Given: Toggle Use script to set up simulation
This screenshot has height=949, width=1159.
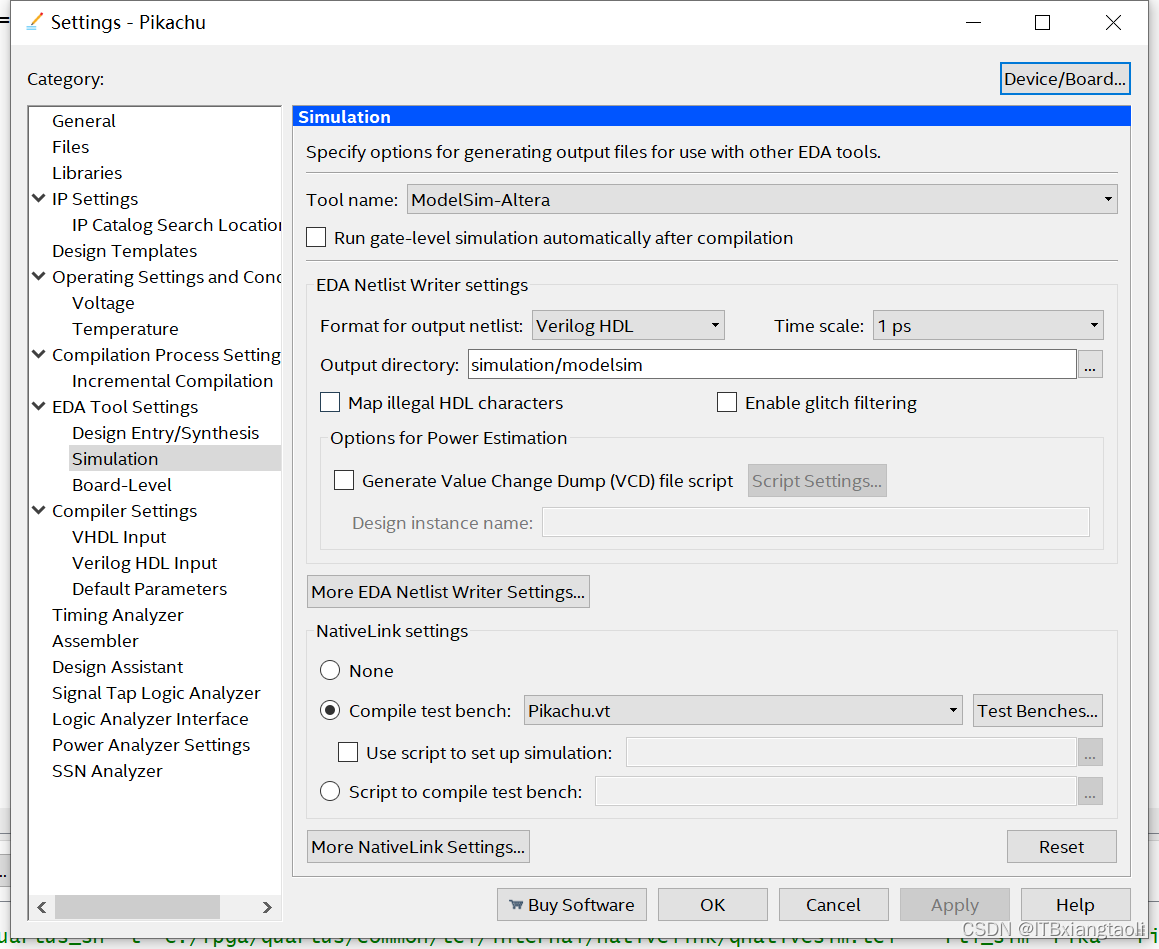Looking at the screenshot, I should coord(348,753).
